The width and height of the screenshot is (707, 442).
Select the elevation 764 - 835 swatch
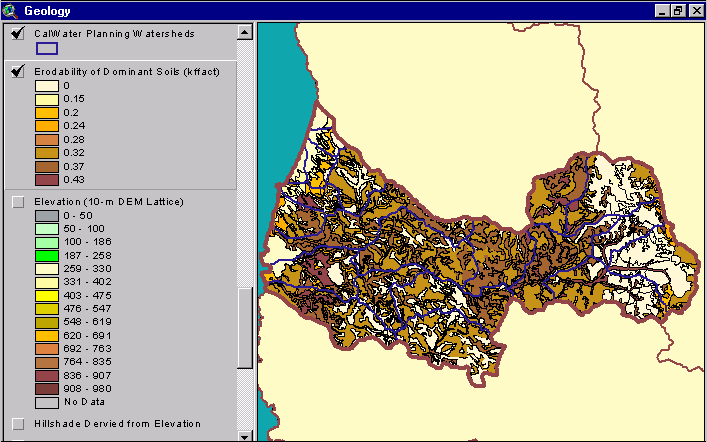point(47,362)
